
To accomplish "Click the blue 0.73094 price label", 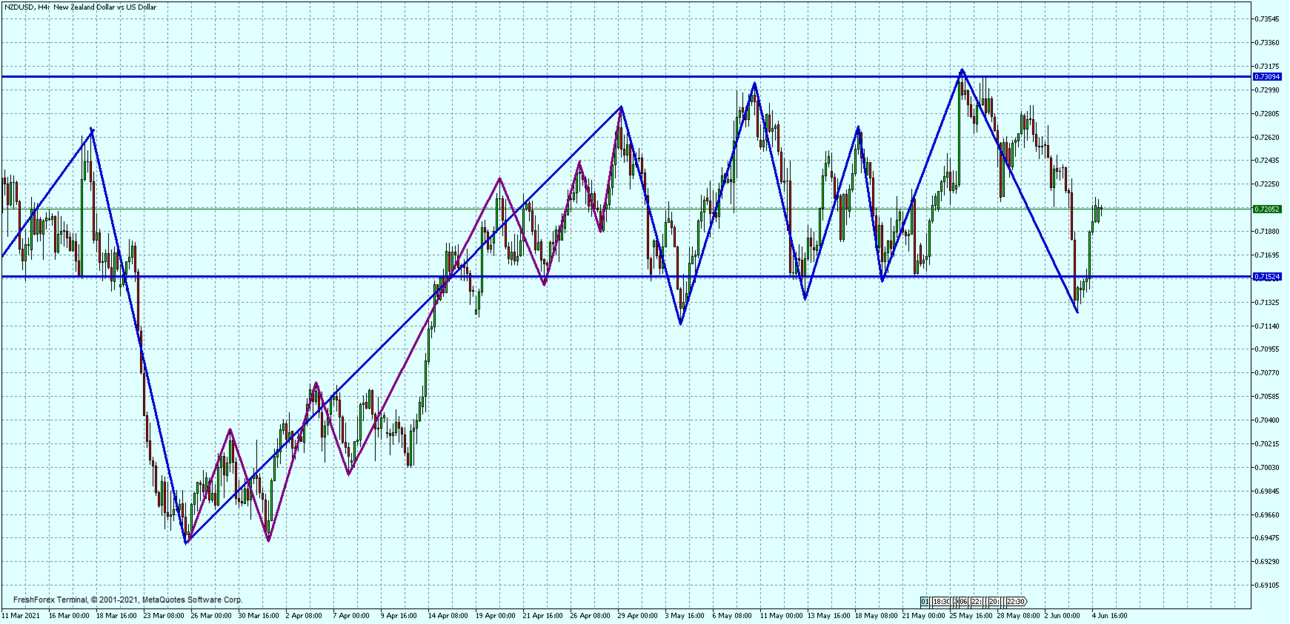I will tap(1267, 76).
